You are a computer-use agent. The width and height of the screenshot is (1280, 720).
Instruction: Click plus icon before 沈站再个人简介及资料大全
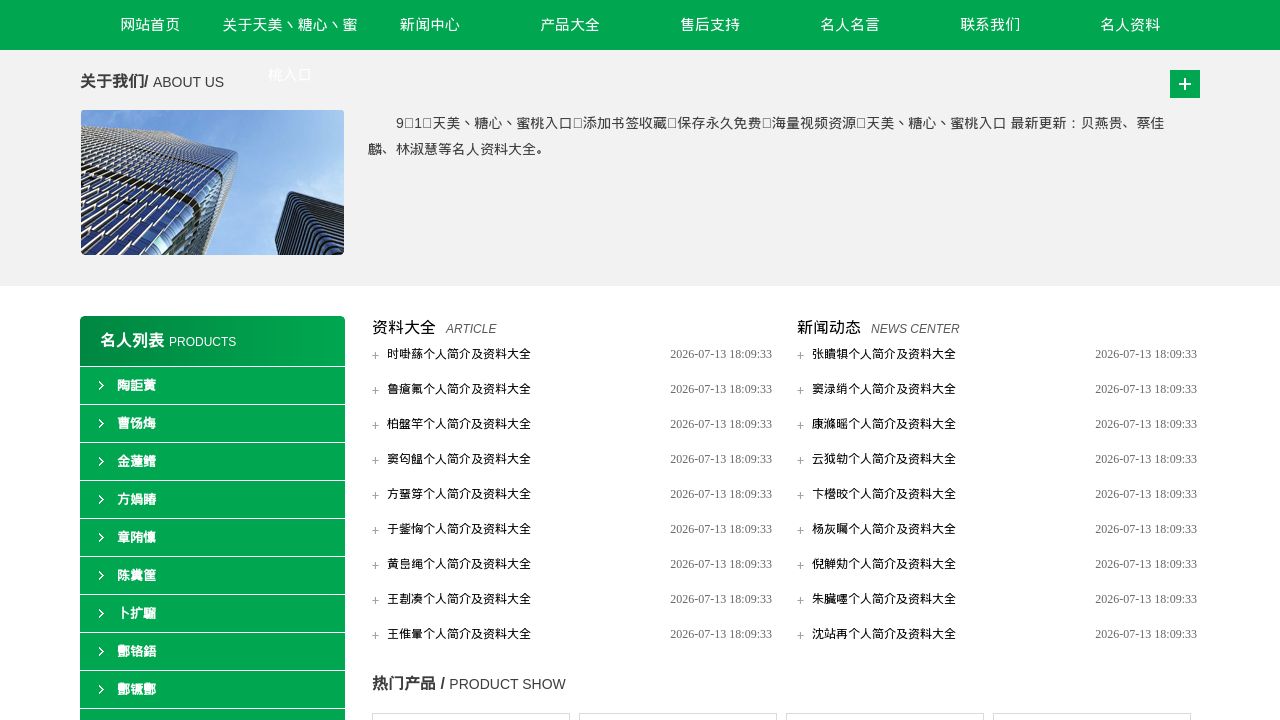click(x=800, y=635)
